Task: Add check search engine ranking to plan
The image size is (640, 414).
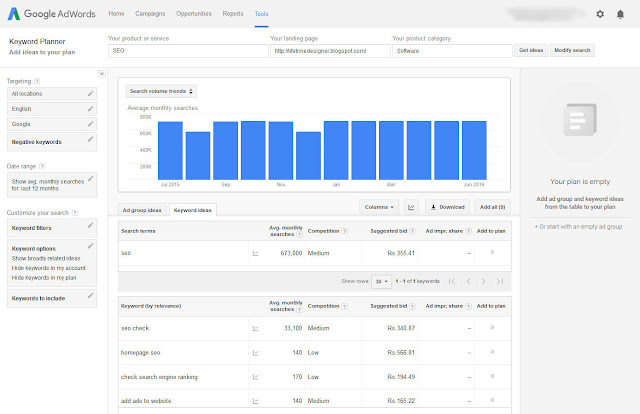Action: (x=492, y=376)
